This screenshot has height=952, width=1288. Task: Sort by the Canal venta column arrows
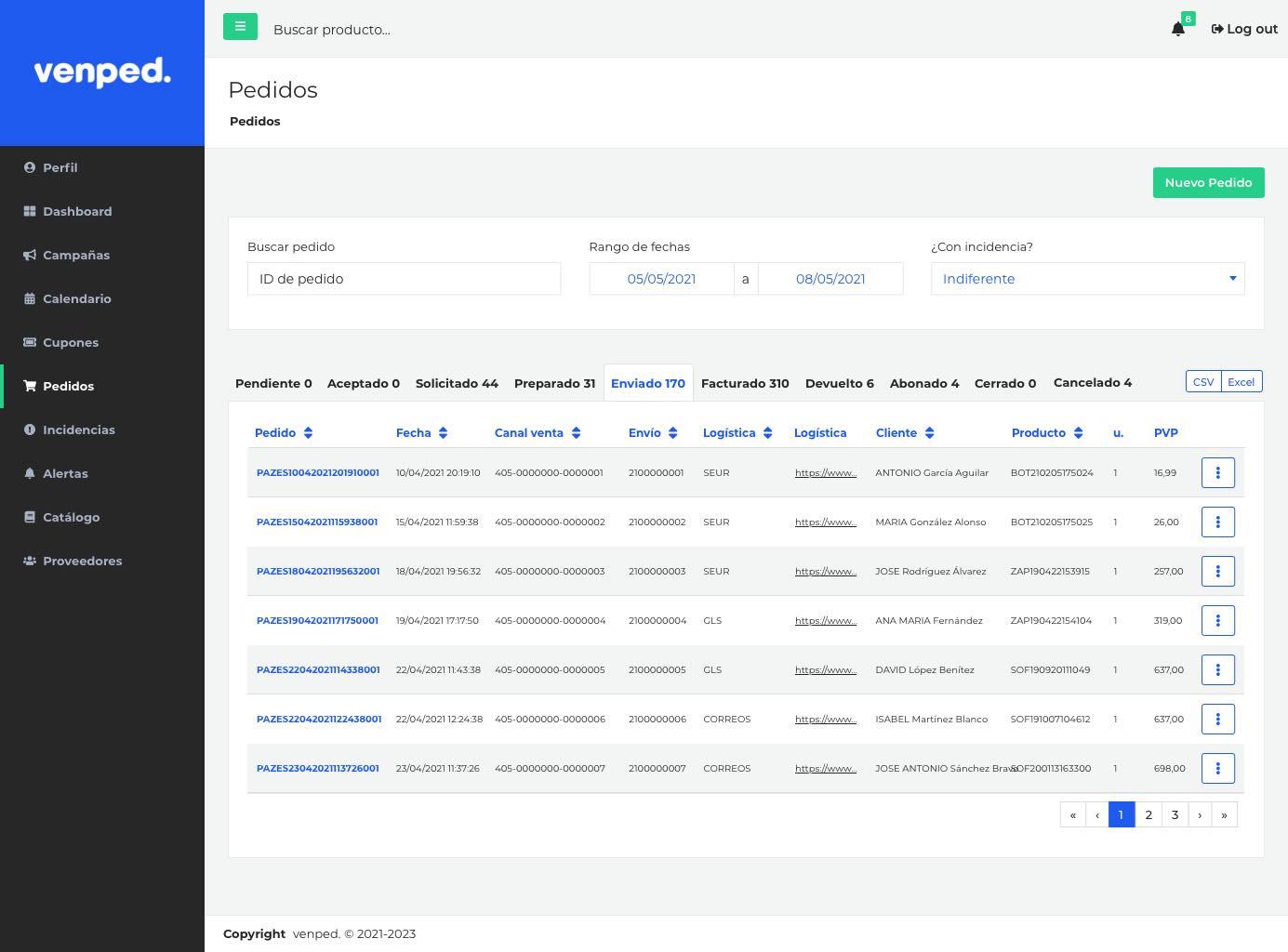(x=576, y=433)
